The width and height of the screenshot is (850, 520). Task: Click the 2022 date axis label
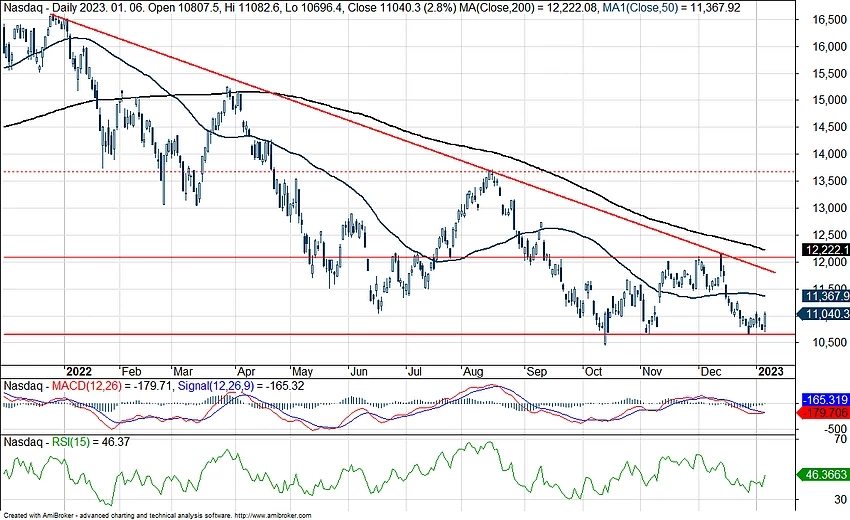[79, 372]
